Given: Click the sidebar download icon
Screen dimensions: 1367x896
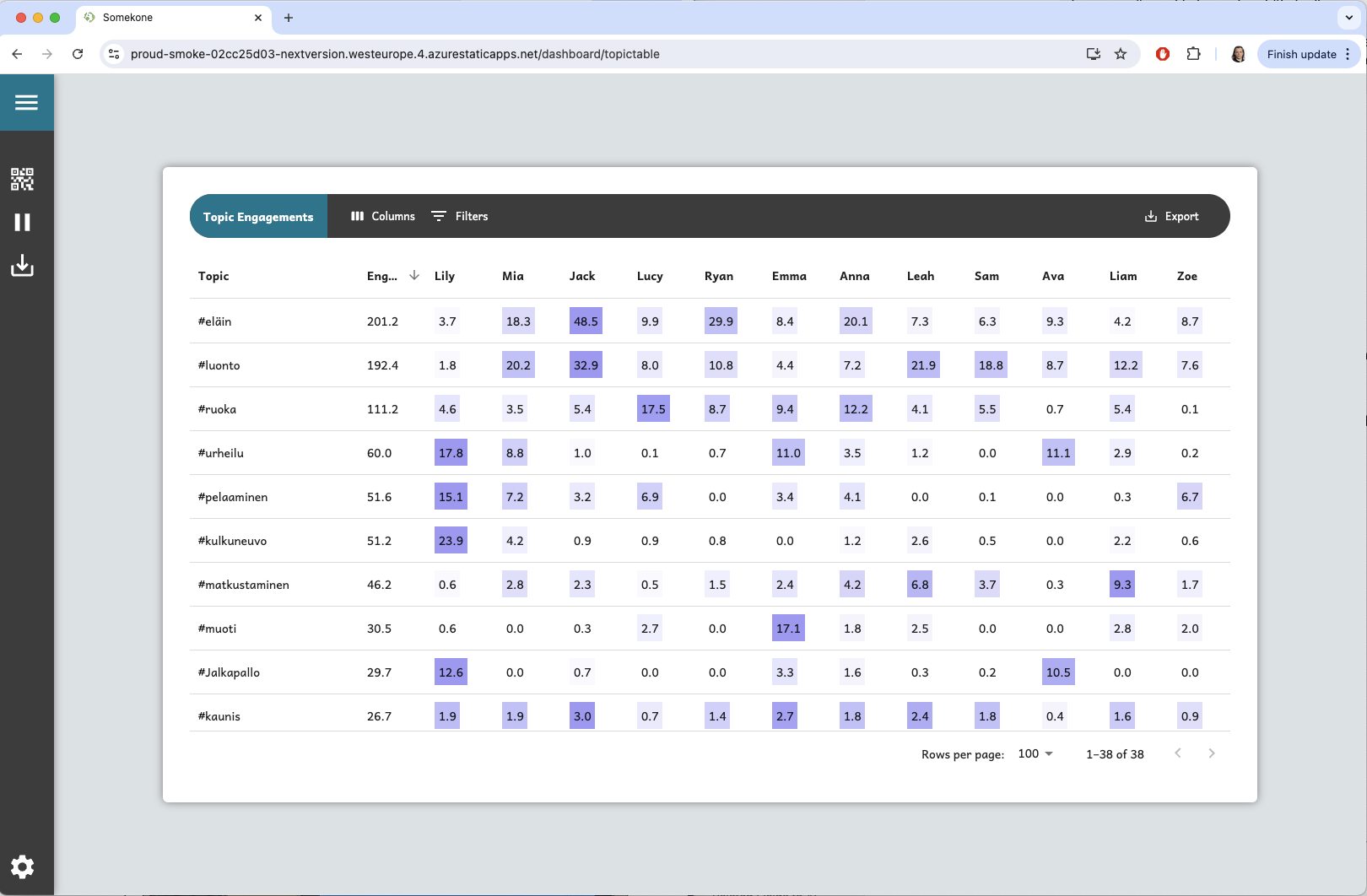Looking at the screenshot, I should (23, 267).
